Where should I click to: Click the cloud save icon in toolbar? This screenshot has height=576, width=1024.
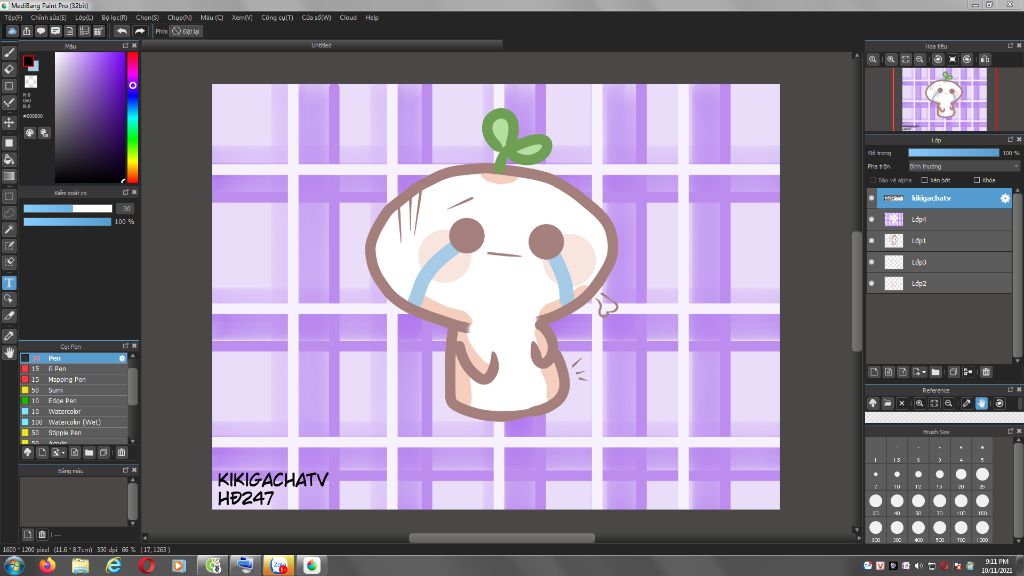(x=12, y=31)
